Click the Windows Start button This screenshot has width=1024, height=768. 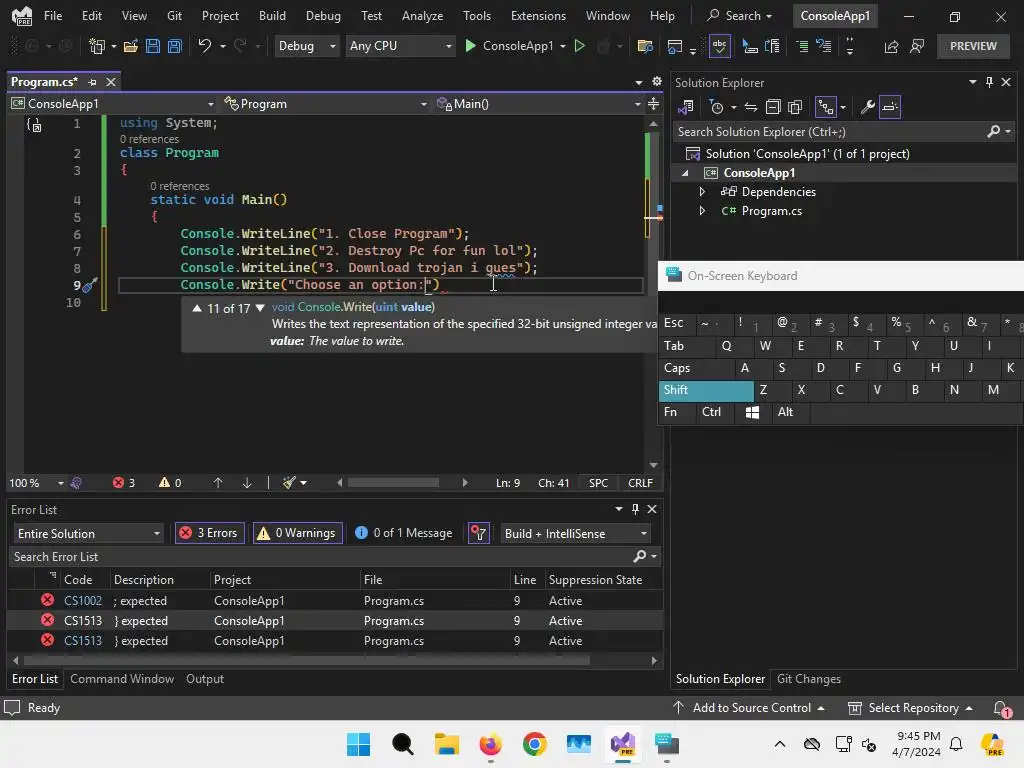pos(359,744)
